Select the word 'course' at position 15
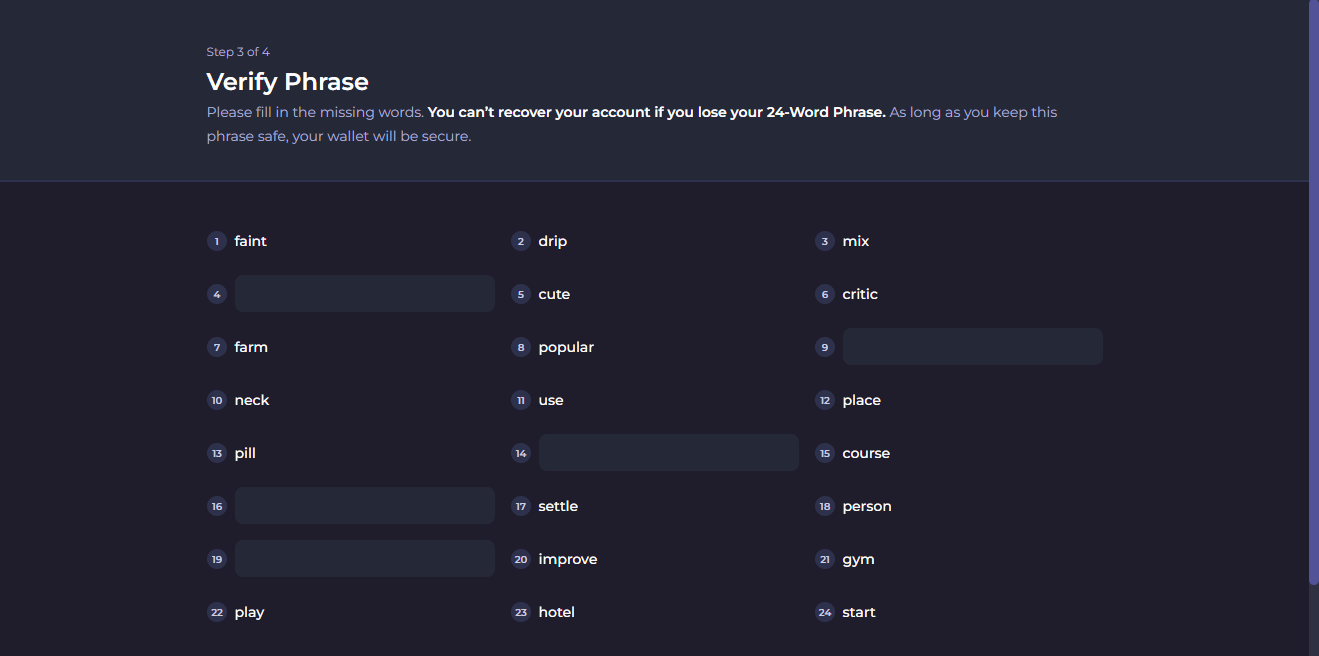The image size is (1319, 656). click(x=865, y=453)
